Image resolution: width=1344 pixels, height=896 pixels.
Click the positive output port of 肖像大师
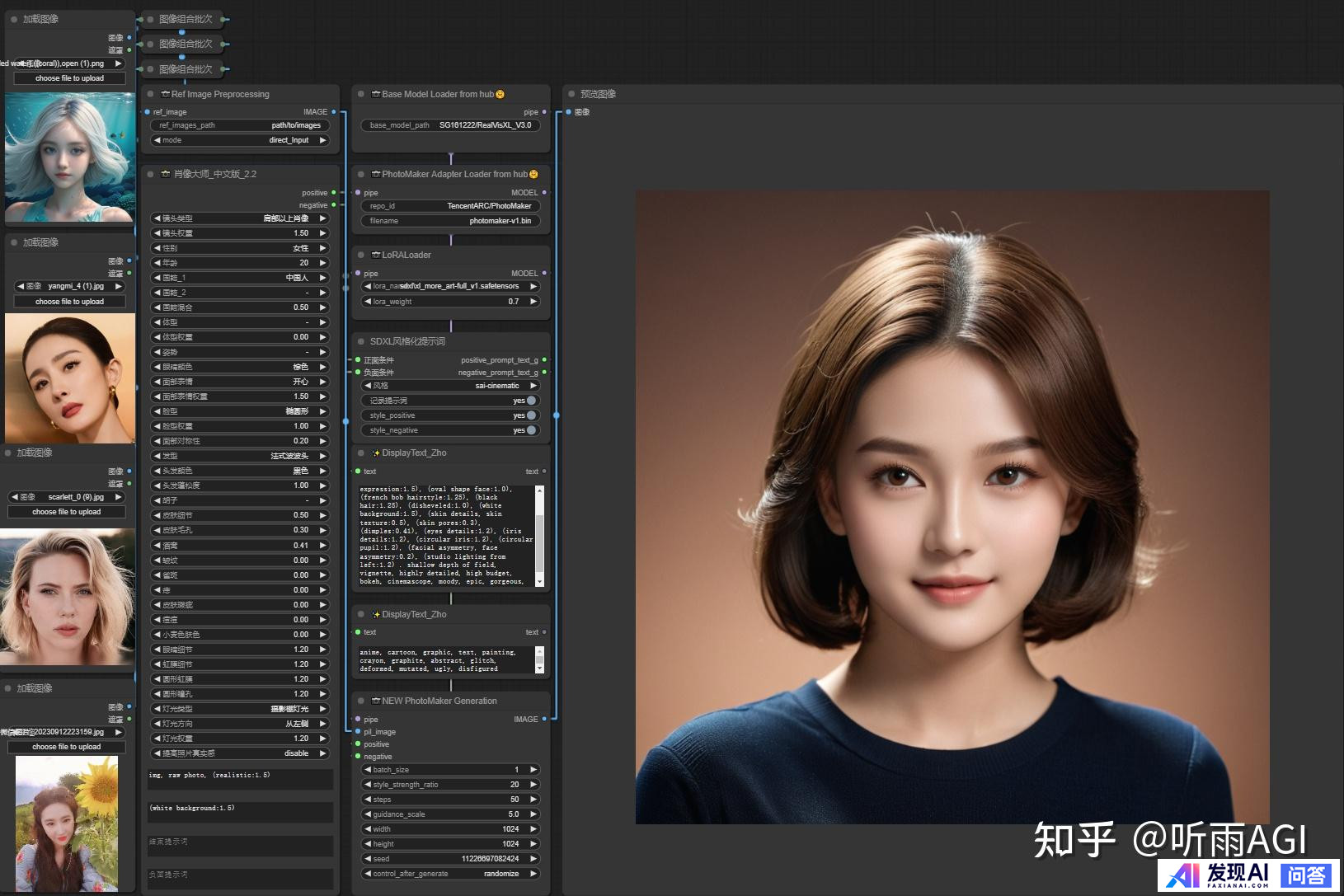pos(334,193)
